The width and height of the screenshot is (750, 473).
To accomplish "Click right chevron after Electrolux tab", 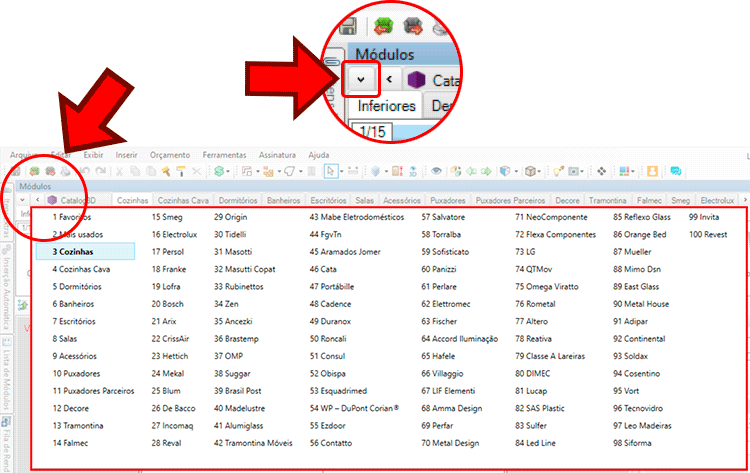I will coord(744,200).
